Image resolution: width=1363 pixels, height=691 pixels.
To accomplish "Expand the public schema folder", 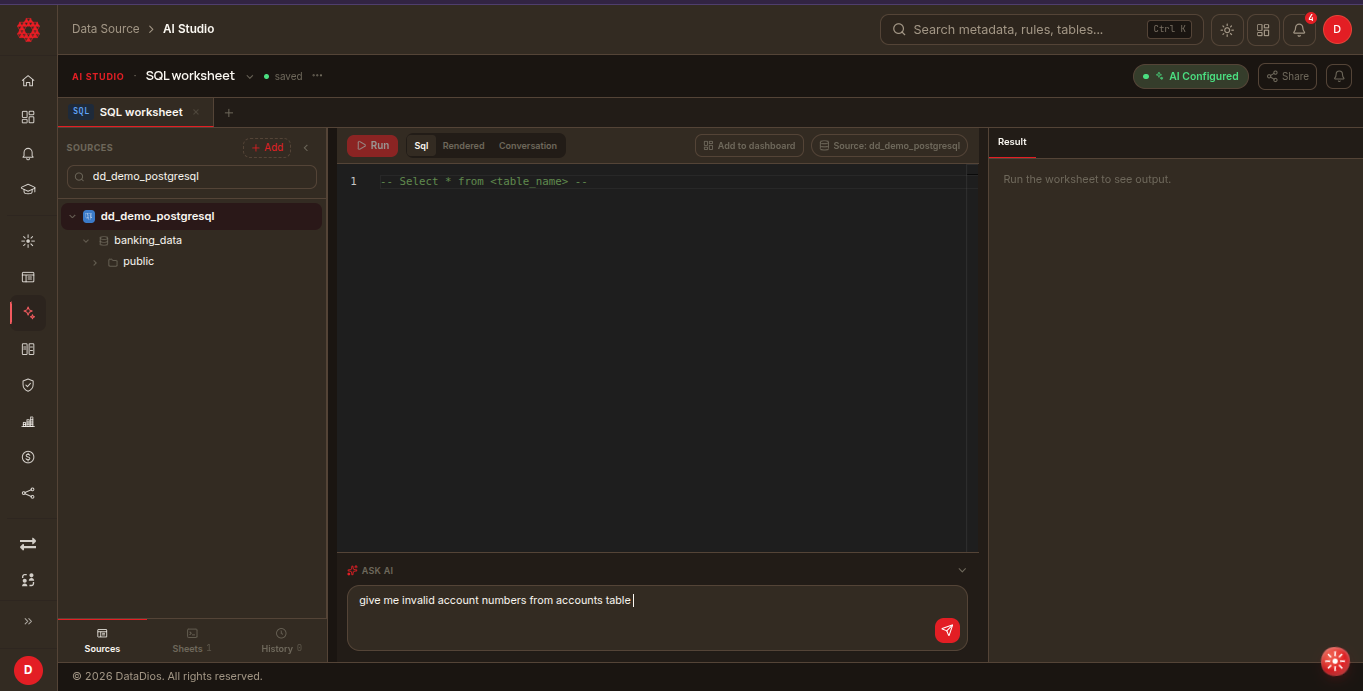I will pos(96,262).
